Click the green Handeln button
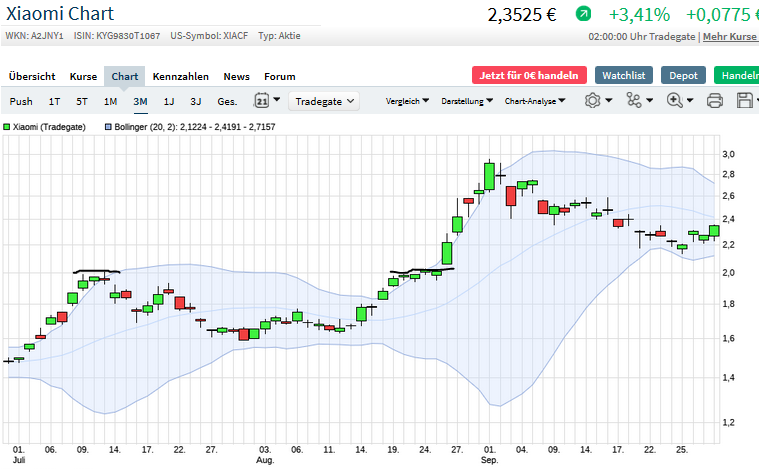 pos(737,76)
